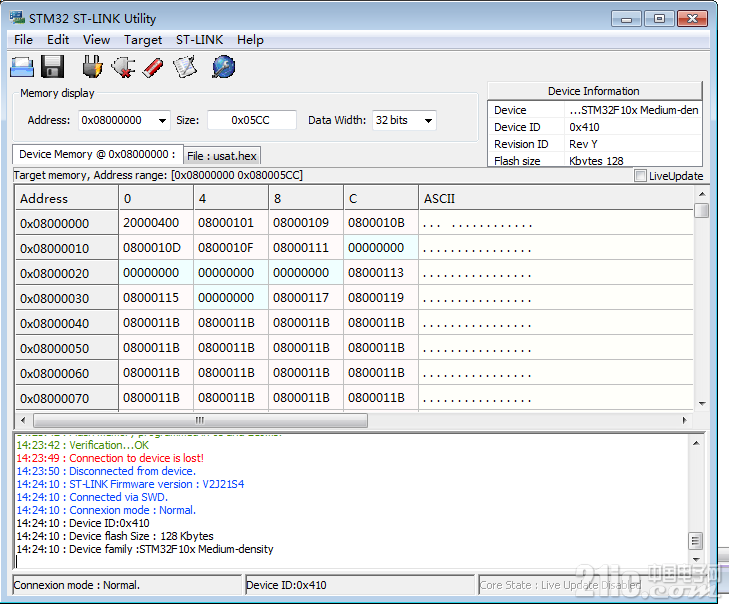Click the Device Information header
729x607 pixels.
(x=594, y=91)
